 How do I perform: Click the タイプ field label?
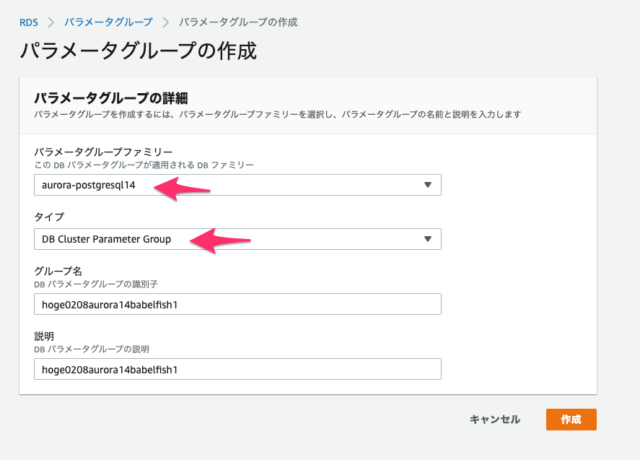pos(49,217)
